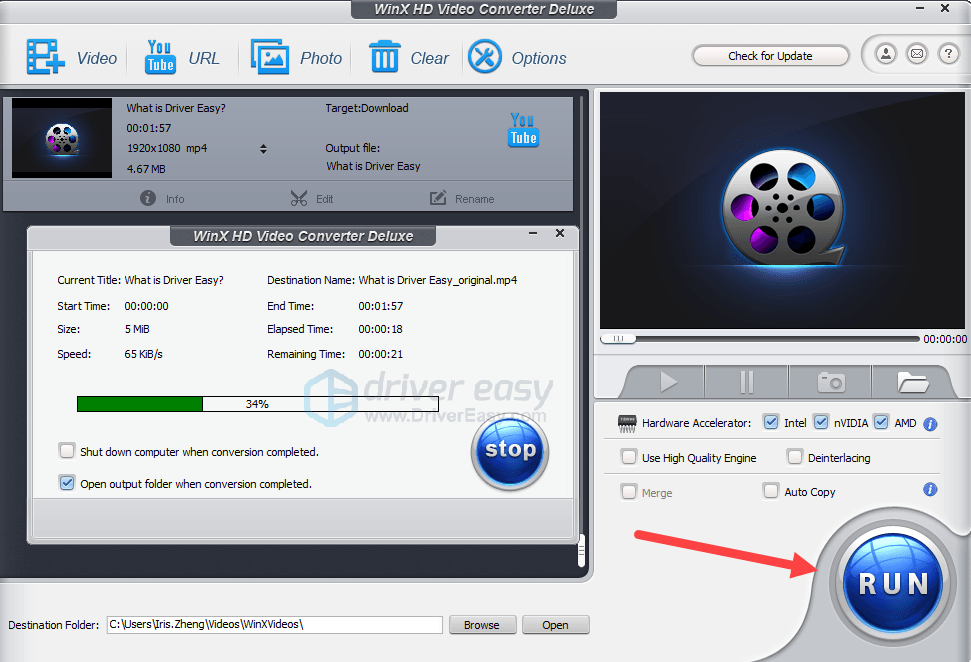Clear the list with trash icon
Image resolution: width=971 pixels, height=662 pixels.
pyautogui.click(x=384, y=58)
